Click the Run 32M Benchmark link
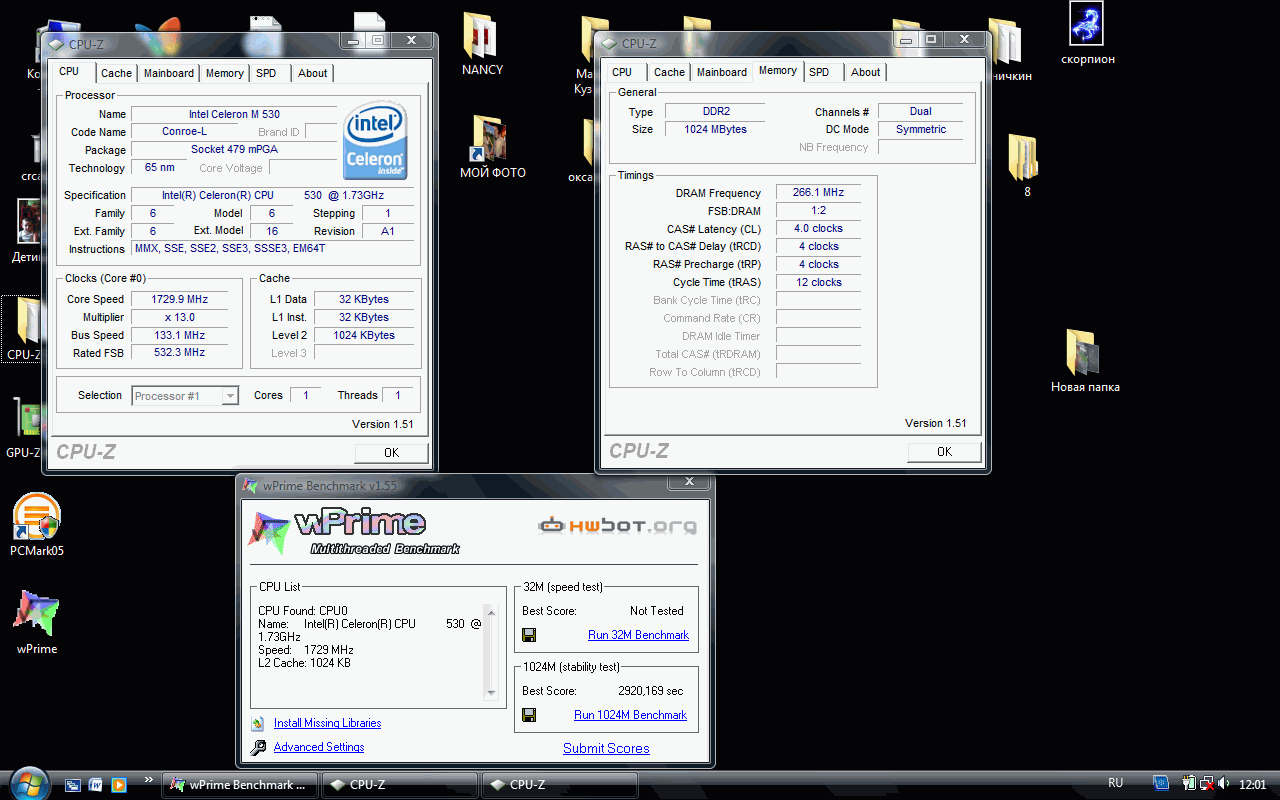Screen dimensions: 1280x800 coord(638,635)
